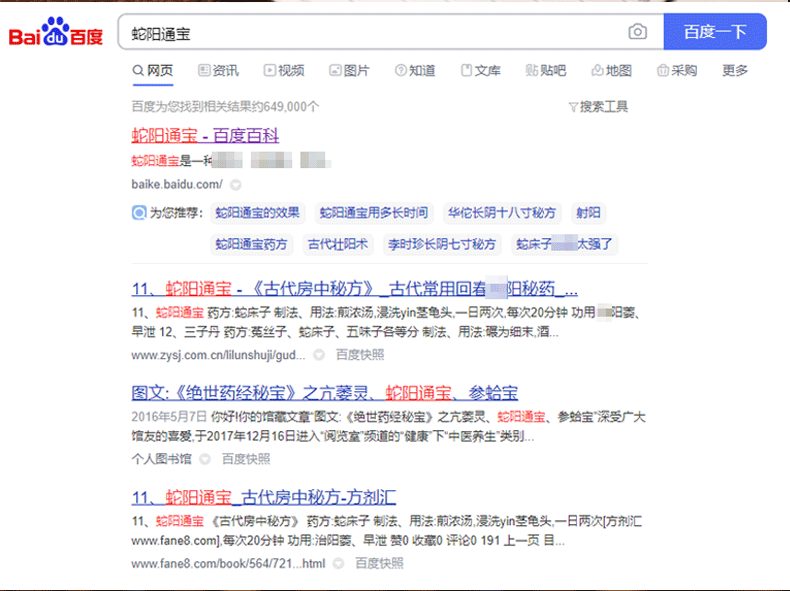Viewport: 790px width, 591px height.
Task: Expand arrow next to www.fane8.com URL
Action: point(338,563)
